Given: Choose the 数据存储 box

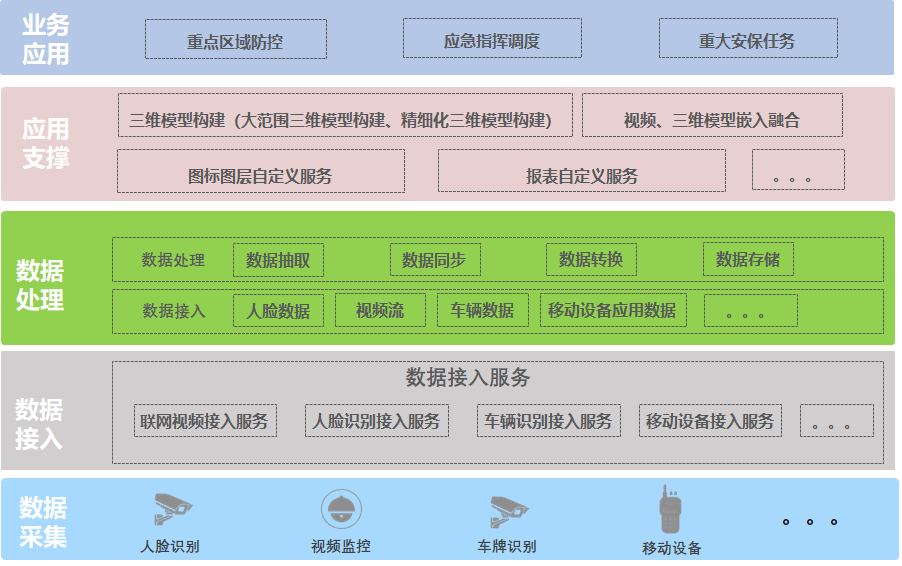Looking at the screenshot, I should (748, 260).
